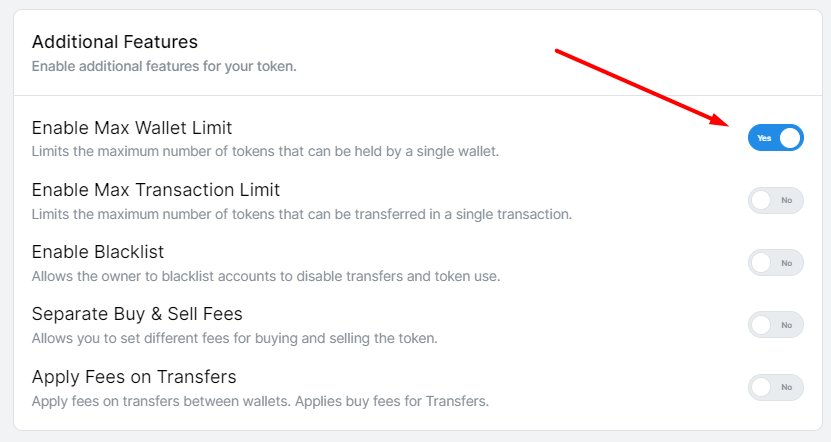Click the 'Enable additional features for your token' subtitle

(164, 67)
